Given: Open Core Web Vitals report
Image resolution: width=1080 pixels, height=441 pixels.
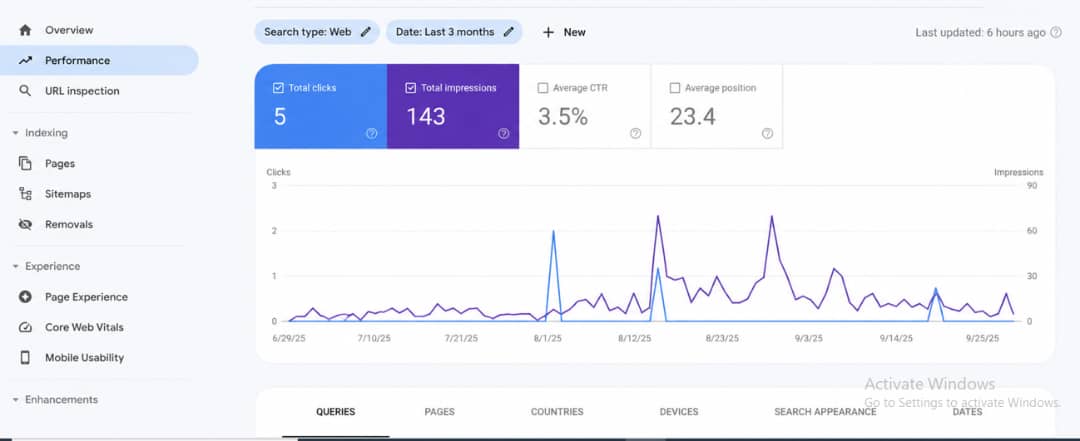Looking at the screenshot, I should click(x=99, y=327).
